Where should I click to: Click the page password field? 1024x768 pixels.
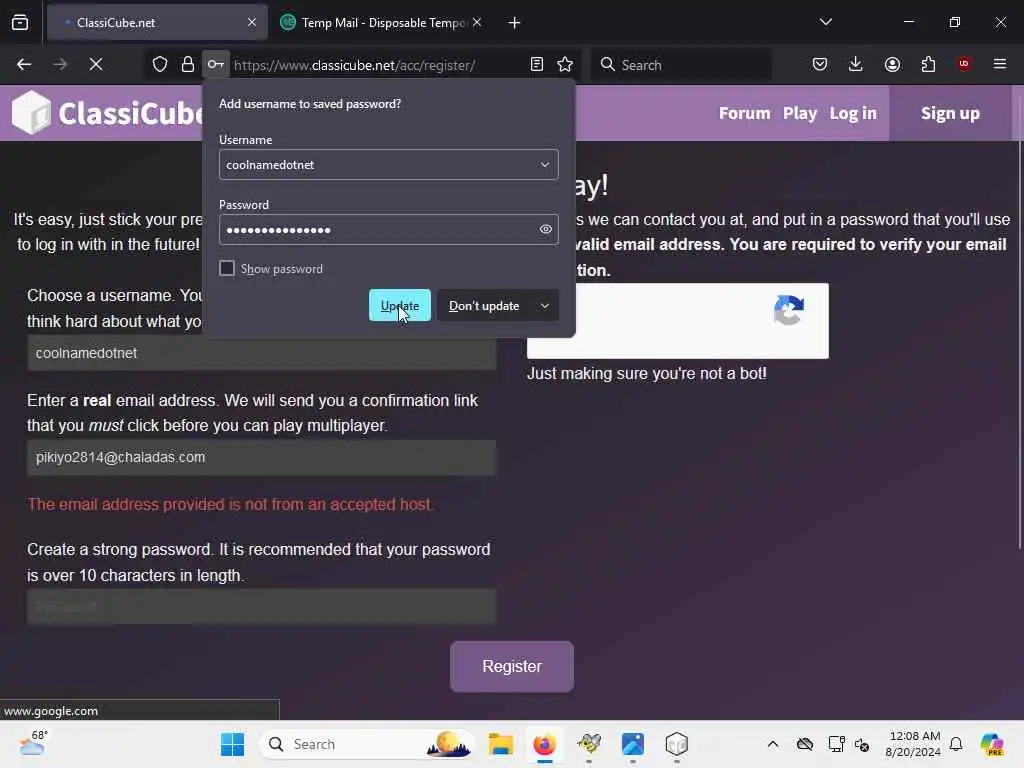point(261,607)
